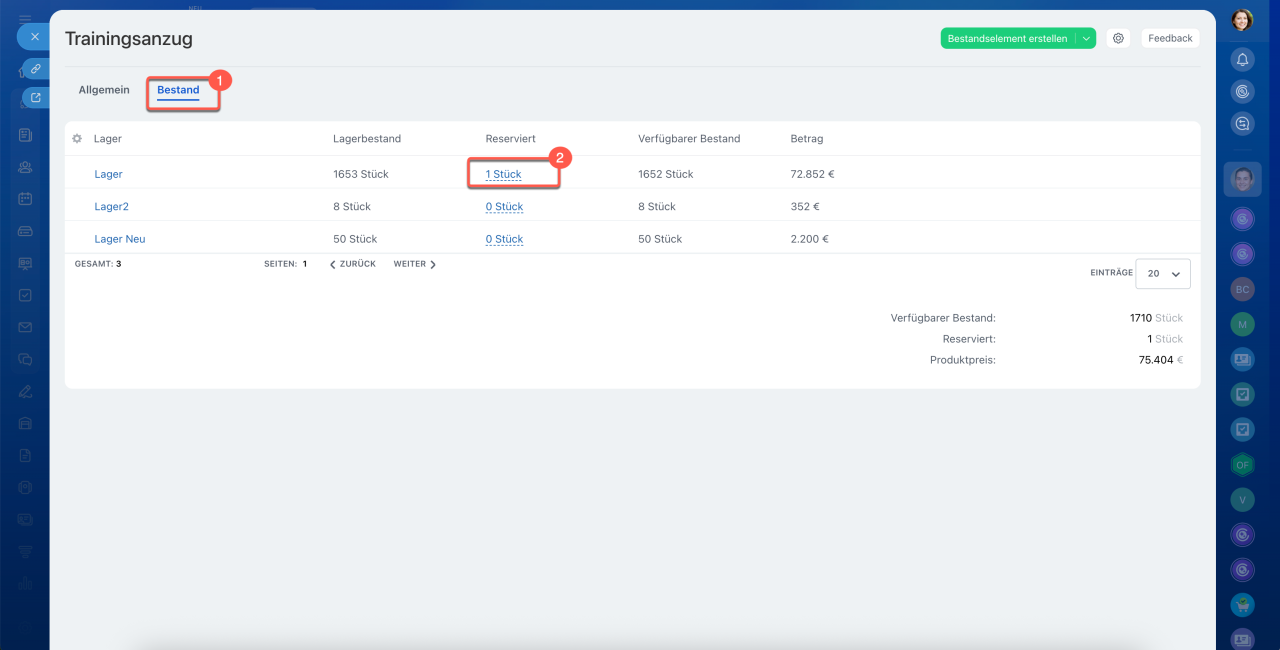Viewport: 1280px width, 650px height.
Task: Open the chat bubbles icon in the left sidebar
Action: tap(25, 359)
